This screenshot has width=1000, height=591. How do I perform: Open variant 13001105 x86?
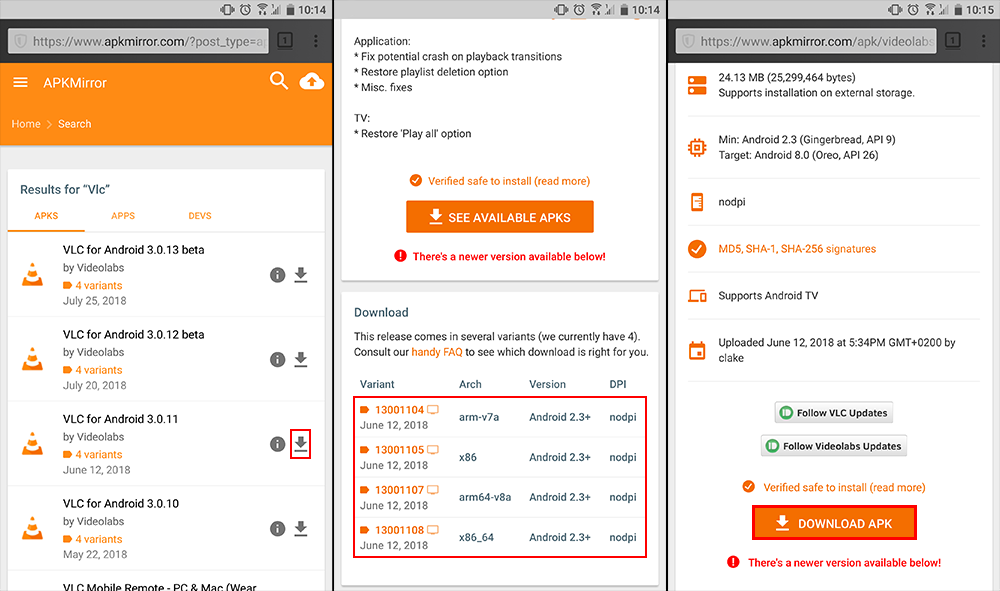(x=399, y=450)
